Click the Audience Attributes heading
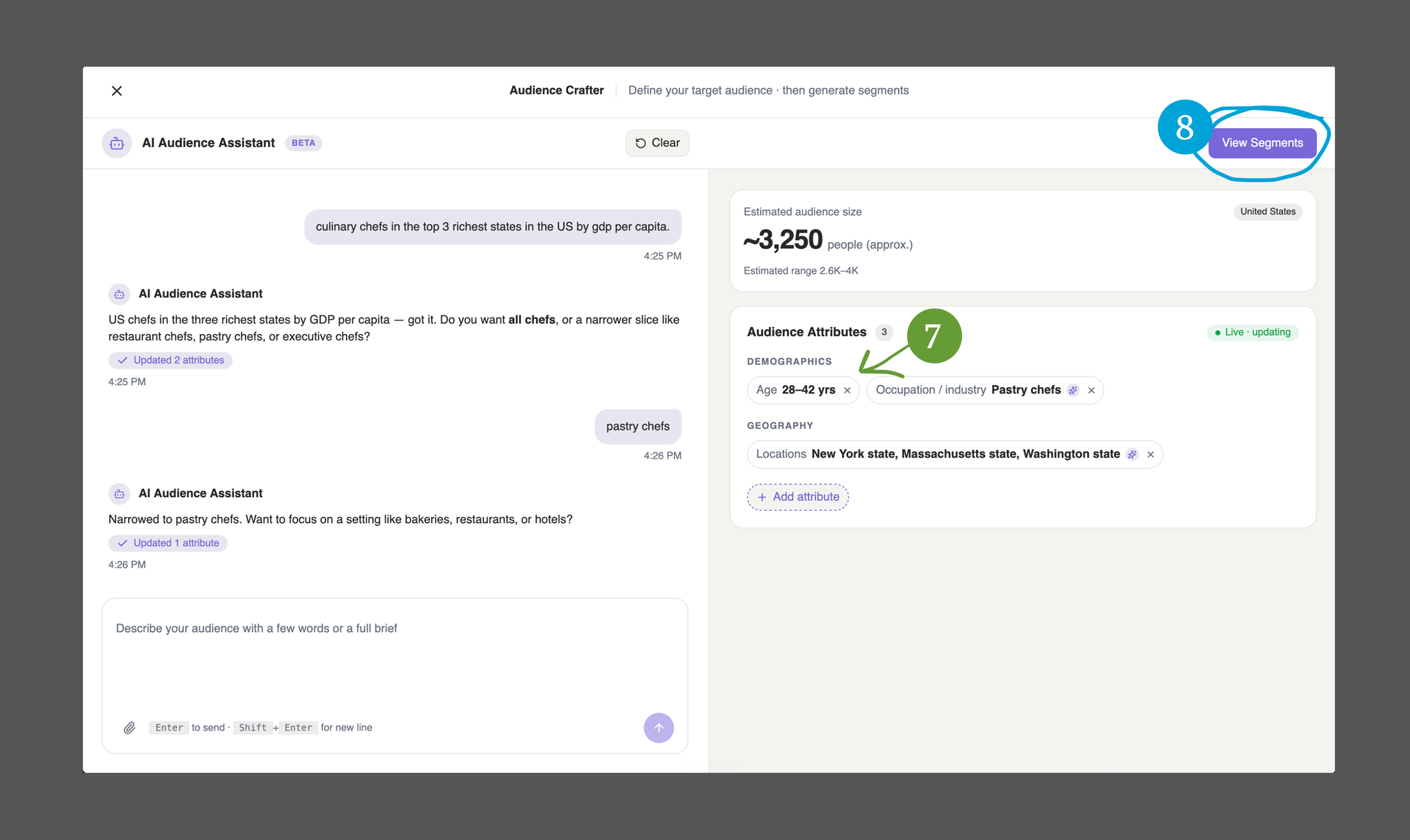 point(807,332)
